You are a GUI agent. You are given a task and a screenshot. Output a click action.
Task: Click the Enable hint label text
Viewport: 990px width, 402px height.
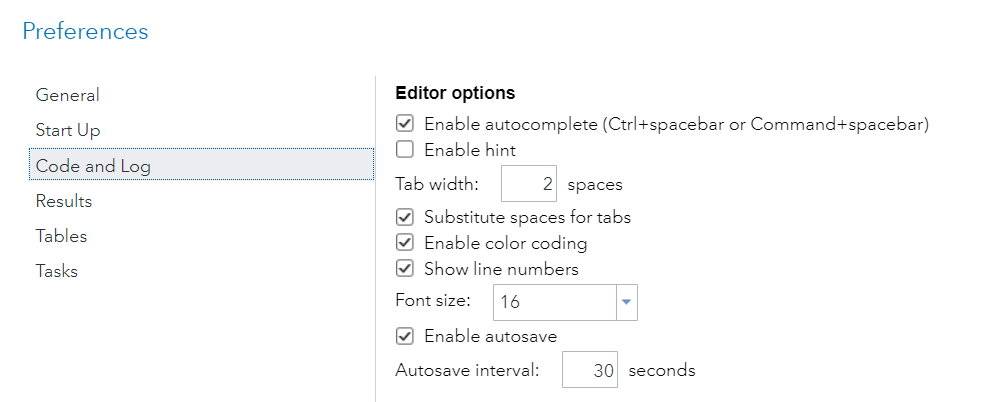(470, 151)
